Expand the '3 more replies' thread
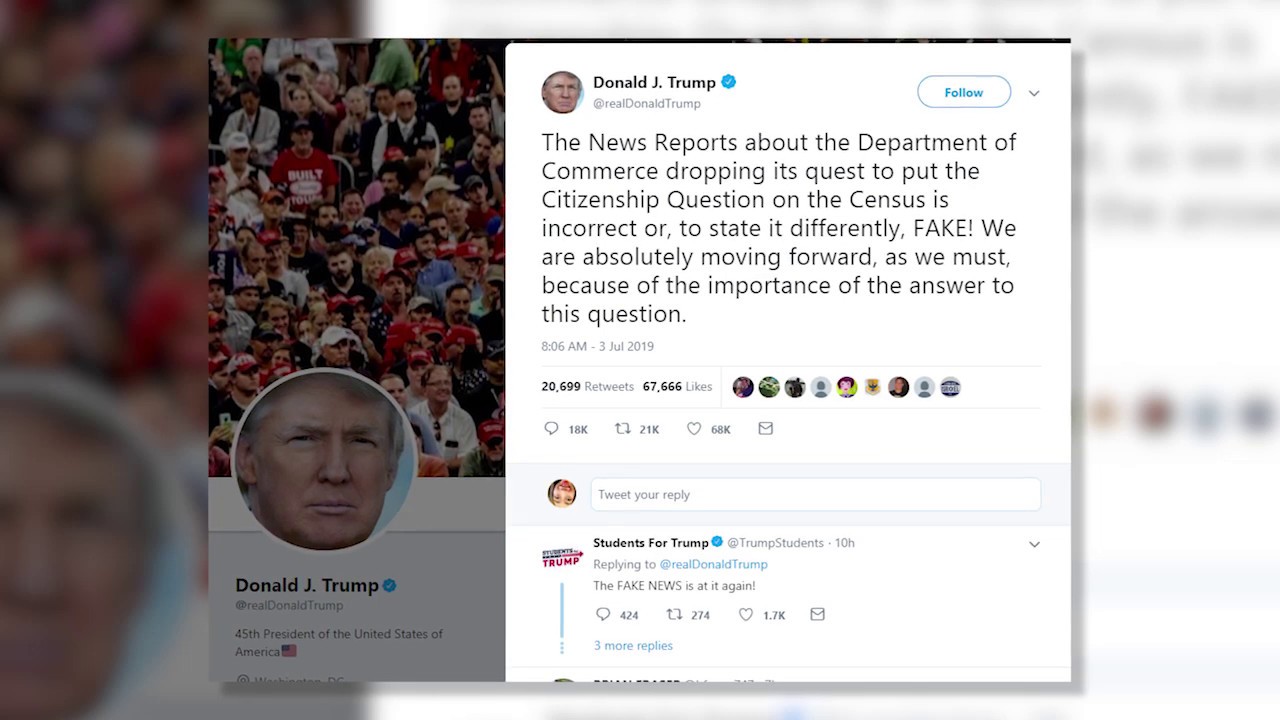The image size is (1280, 720). 633,645
